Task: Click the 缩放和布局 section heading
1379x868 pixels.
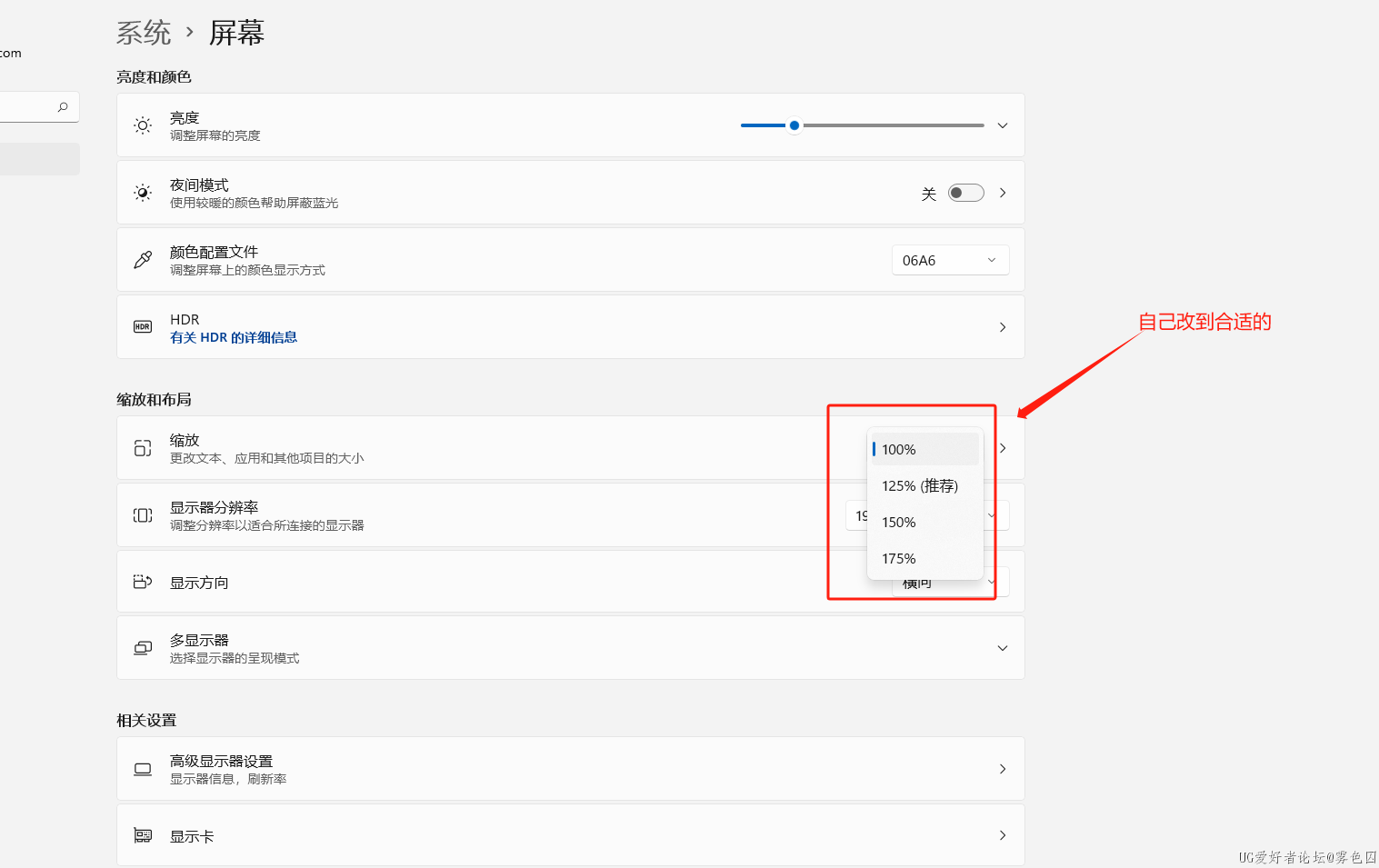Action: 154,400
